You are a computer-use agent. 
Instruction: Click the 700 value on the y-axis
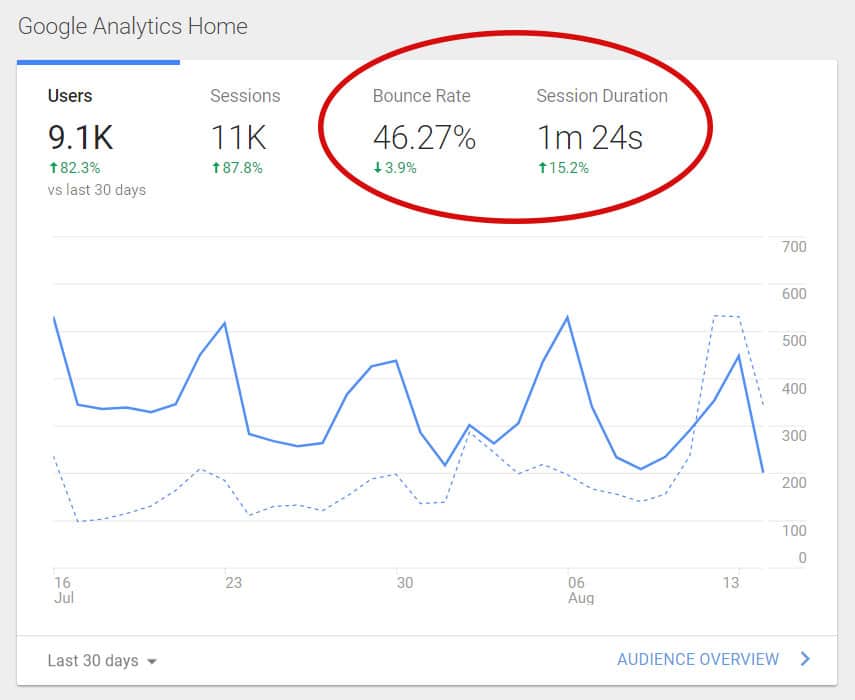[794, 247]
